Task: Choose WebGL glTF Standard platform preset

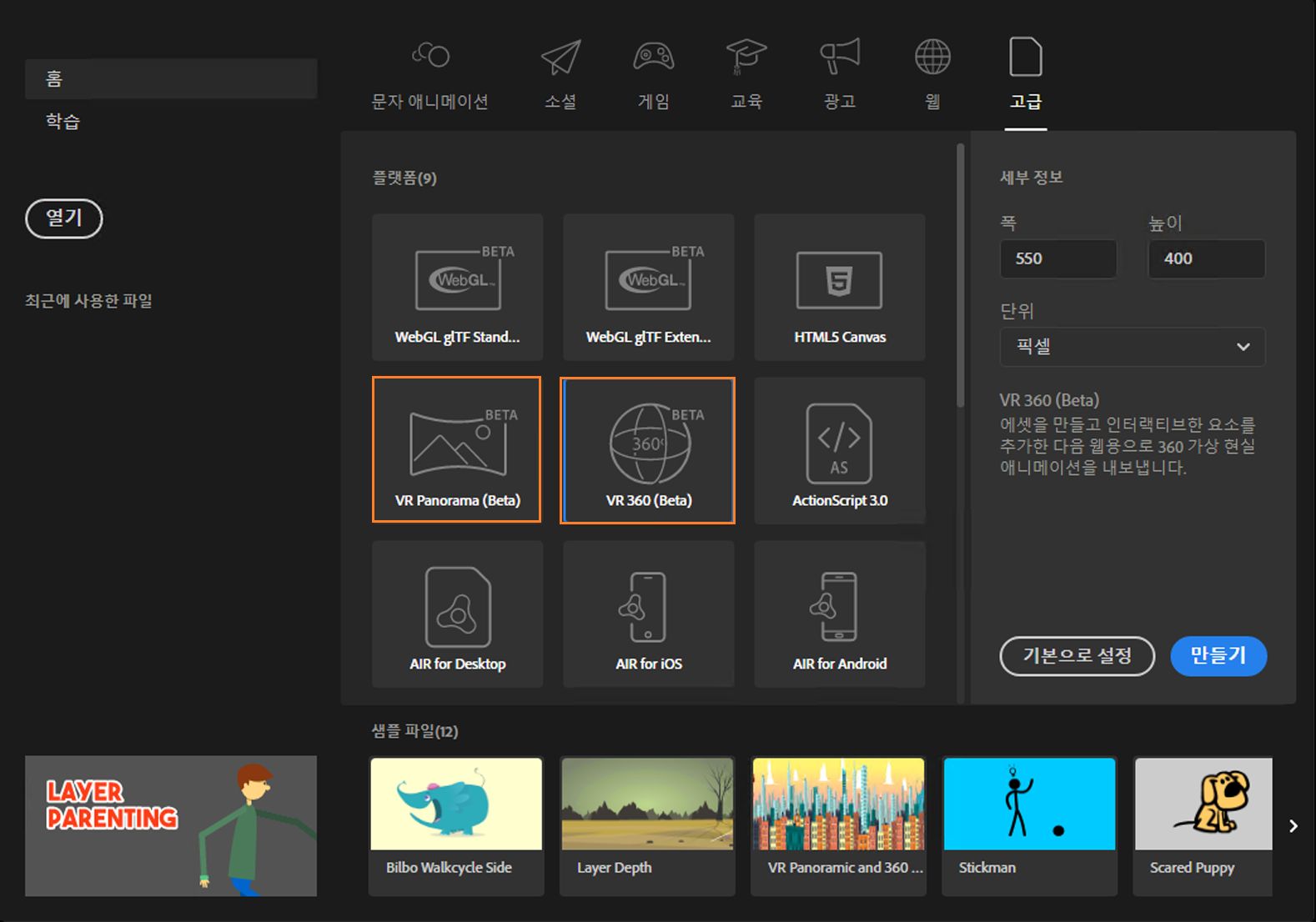Action: pos(457,288)
